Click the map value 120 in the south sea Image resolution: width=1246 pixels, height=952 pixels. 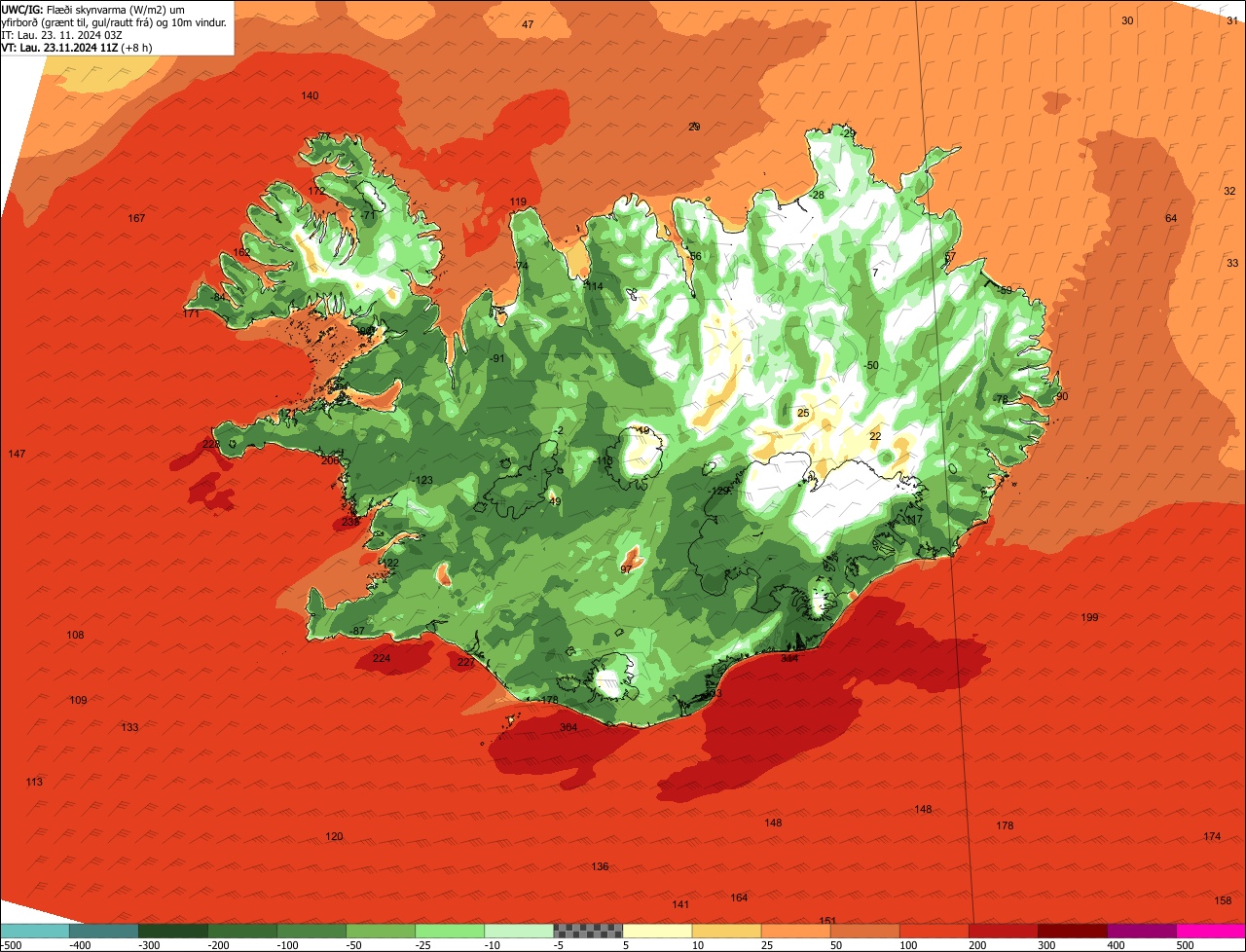click(334, 836)
